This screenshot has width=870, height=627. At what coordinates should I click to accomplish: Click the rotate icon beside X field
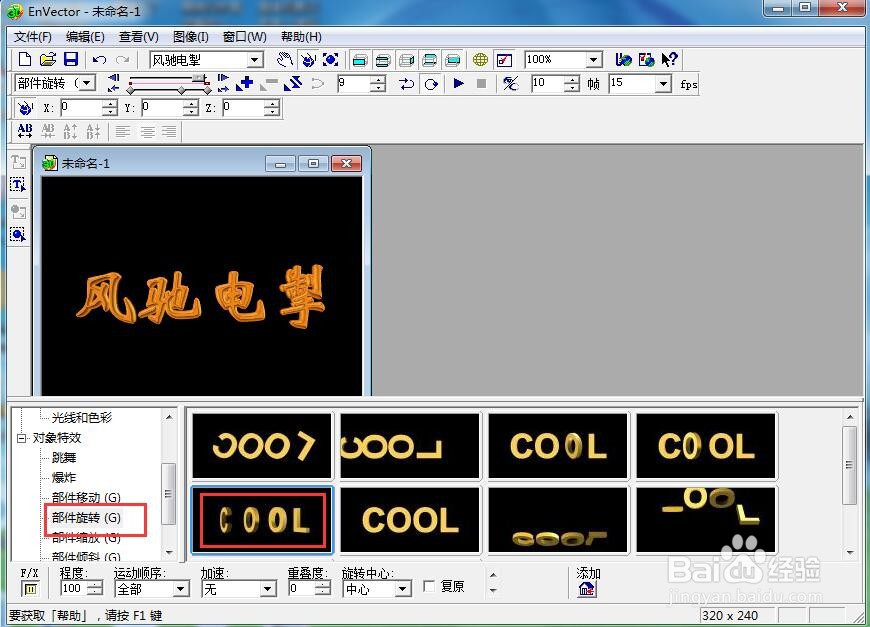24,108
